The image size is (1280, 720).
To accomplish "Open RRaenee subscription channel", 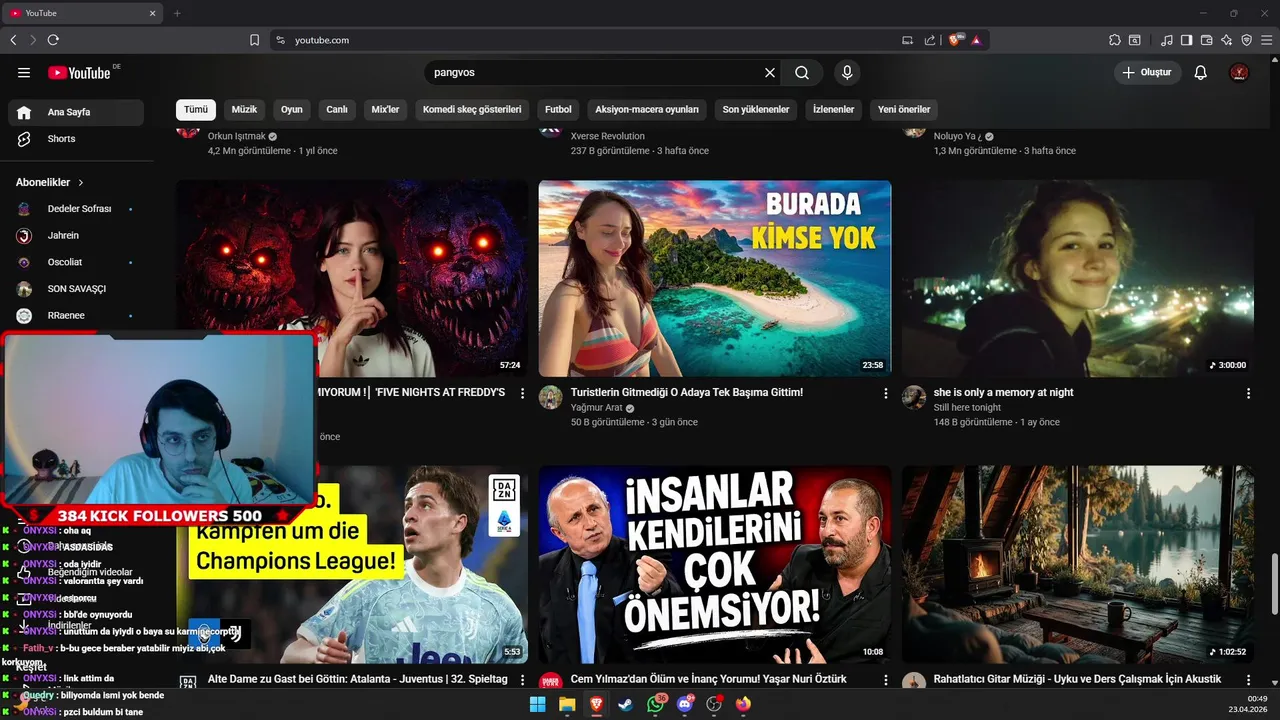I will [x=76, y=315].
